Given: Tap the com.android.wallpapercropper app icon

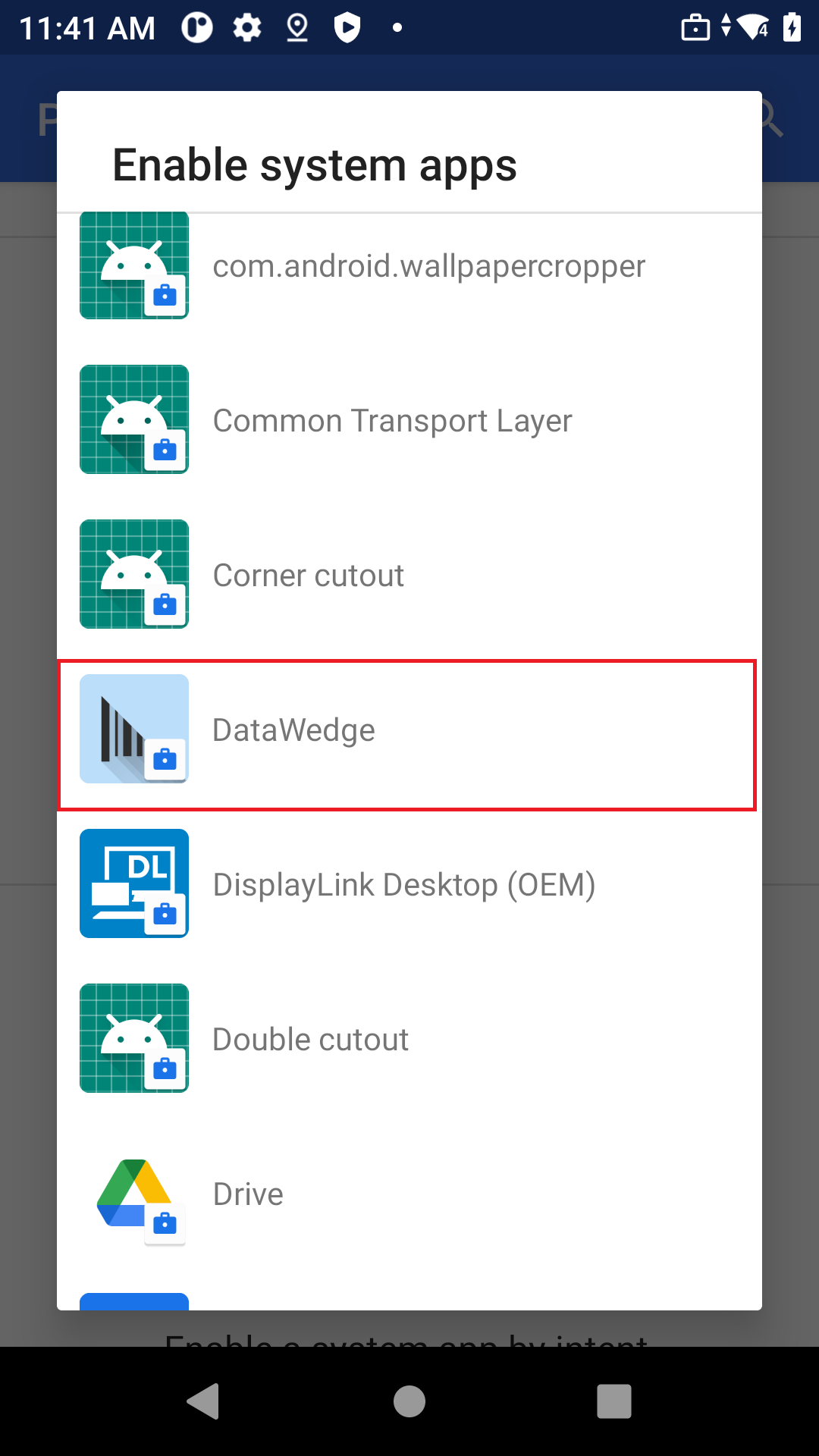Looking at the screenshot, I should [x=134, y=265].
